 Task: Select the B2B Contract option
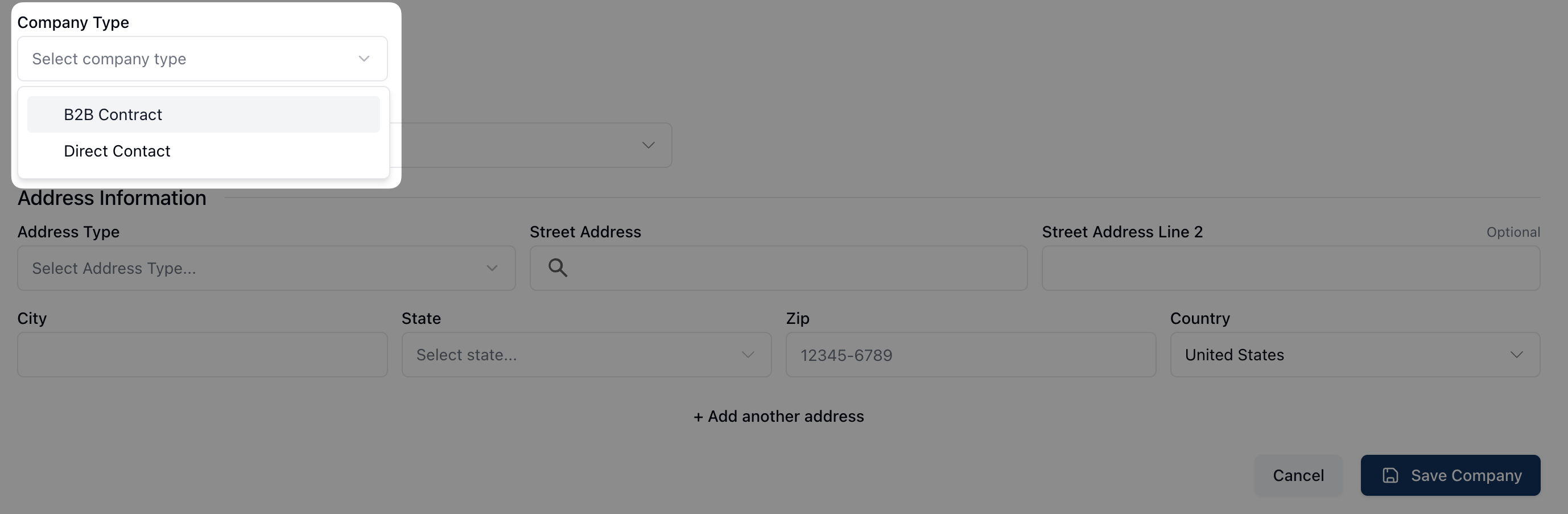tap(113, 114)
